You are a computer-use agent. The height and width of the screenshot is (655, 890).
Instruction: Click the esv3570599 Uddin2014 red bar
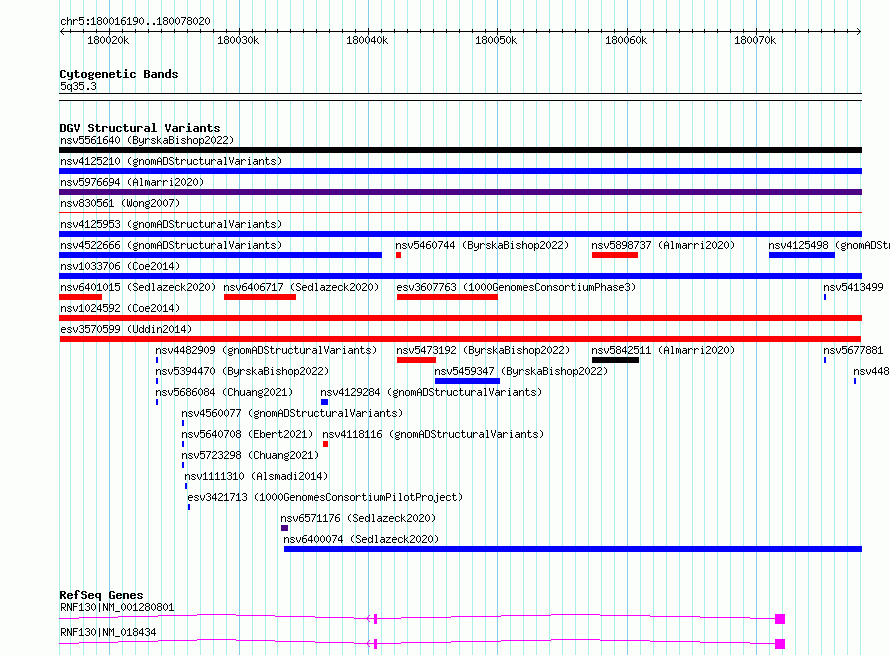click(460, 339)
